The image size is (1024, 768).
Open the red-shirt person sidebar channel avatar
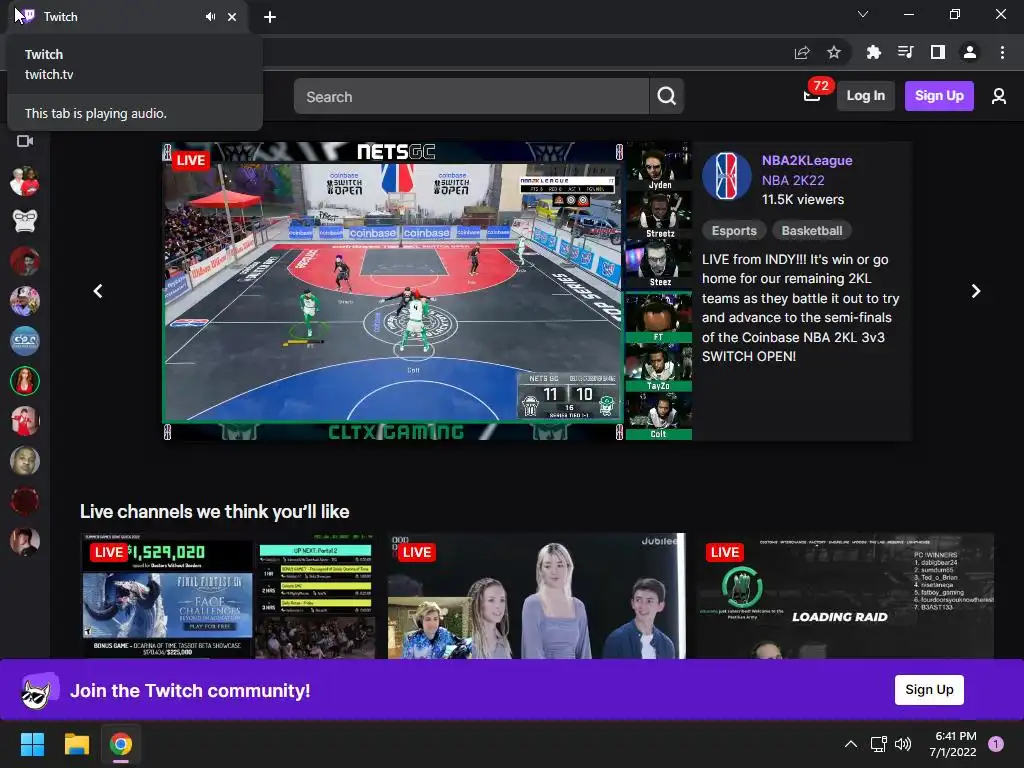[25, 421]
